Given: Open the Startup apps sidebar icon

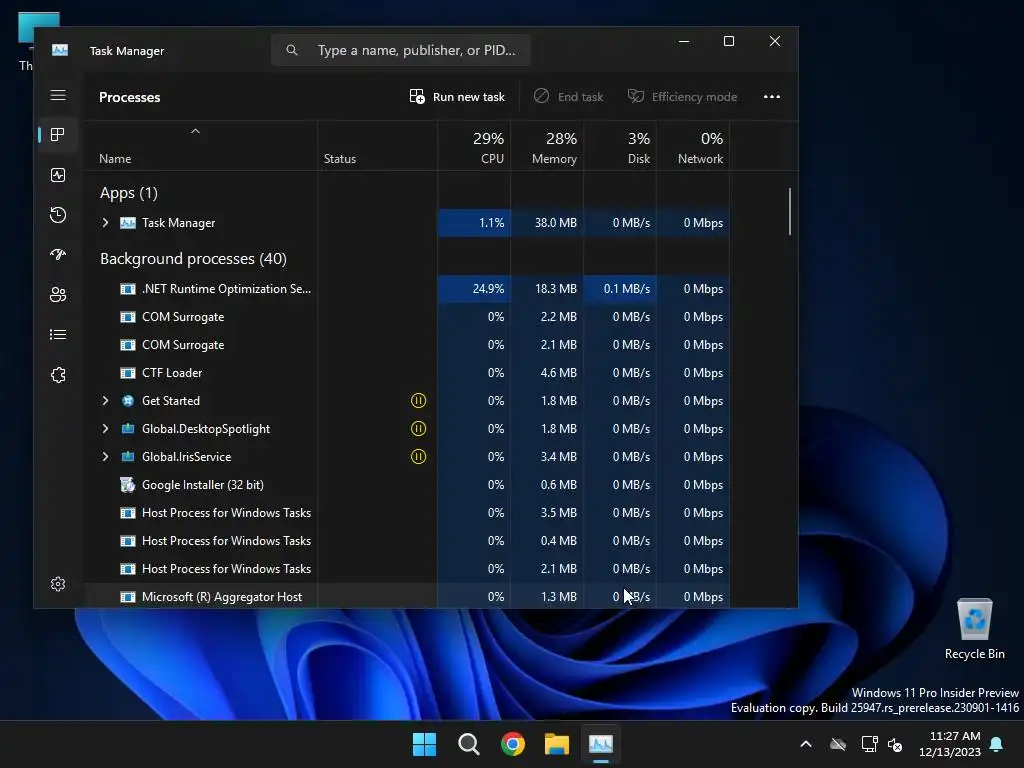Looking at the screenshot, I should click(x=58, y=255).
